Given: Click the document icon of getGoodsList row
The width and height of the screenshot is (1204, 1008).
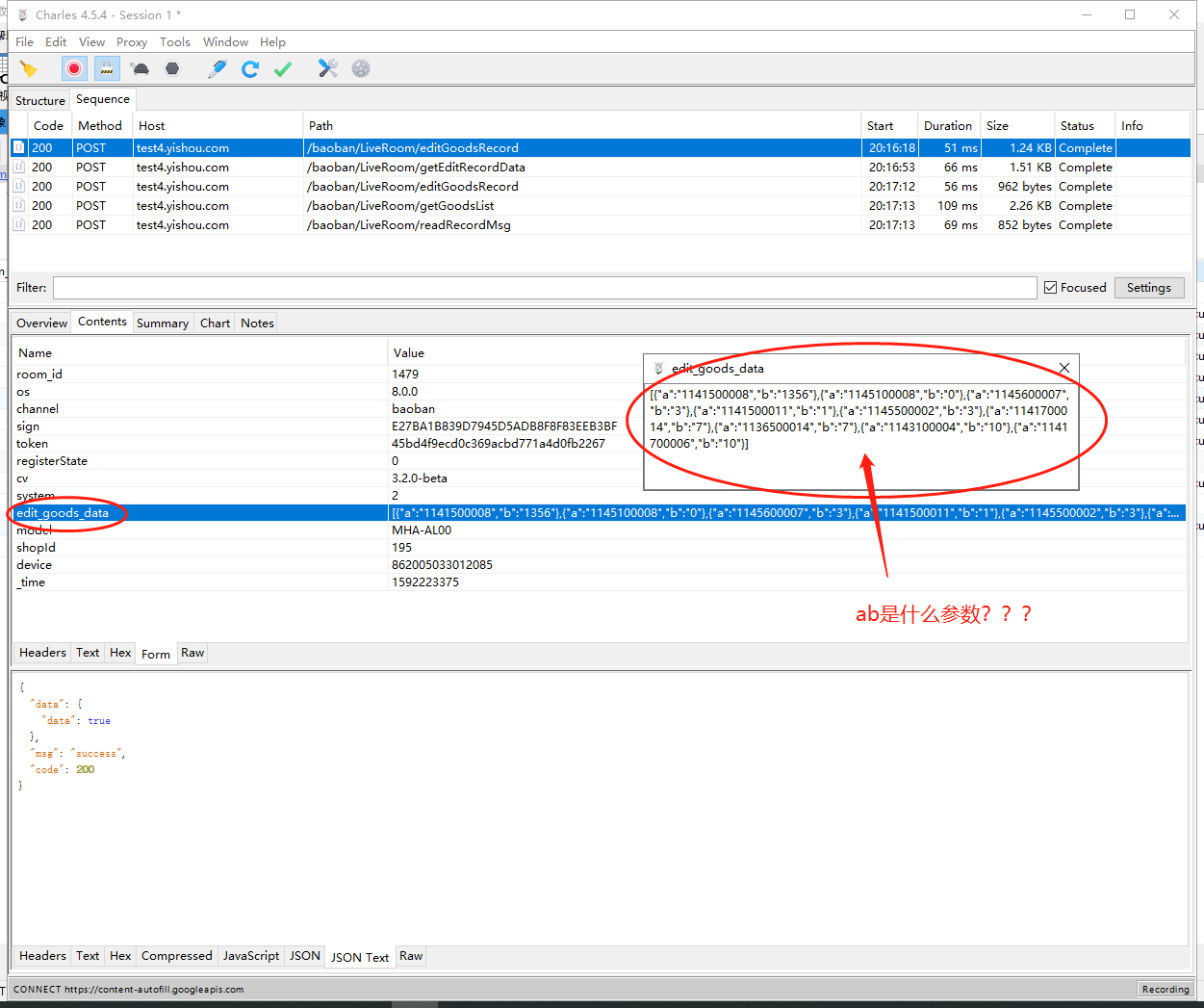Looking at the screenshot, I should (x=19, y=206).
